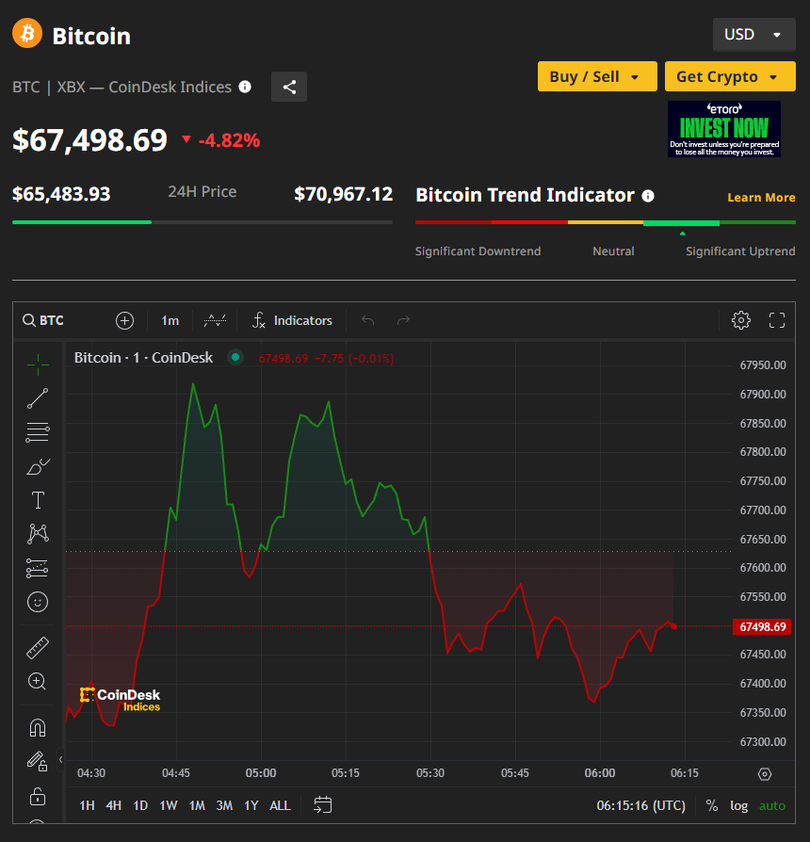The height and width of the screenshot is (842, 810).
Task: Toggle percentage scale on chart
Action: [x=712, y=805]
